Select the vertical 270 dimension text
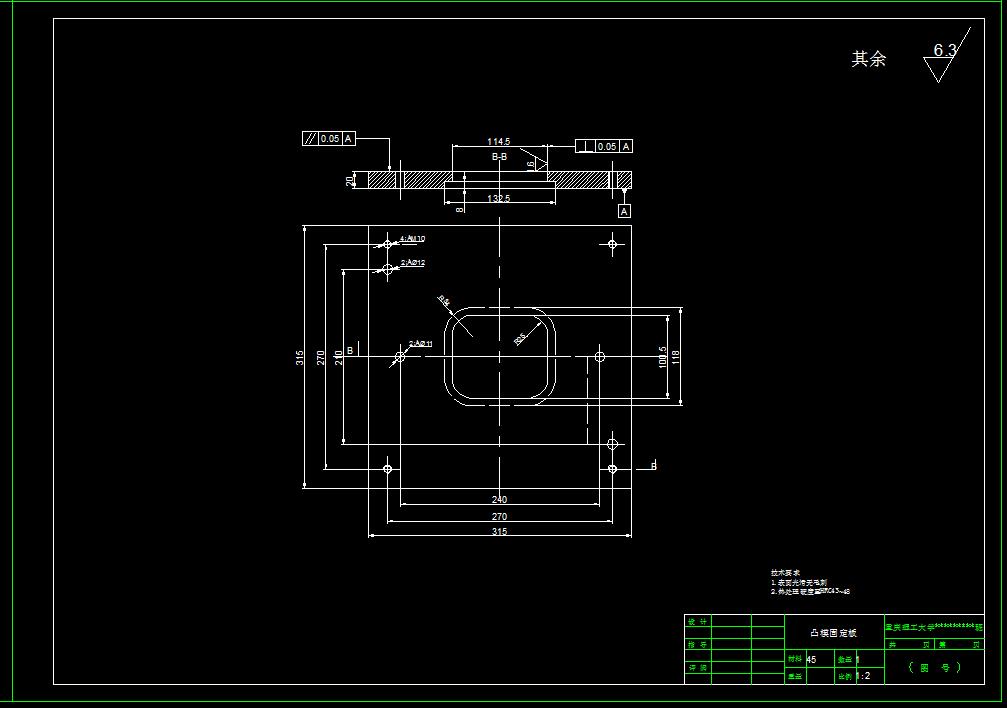Screen dimensions: 1007x708 tap(320, 358)
